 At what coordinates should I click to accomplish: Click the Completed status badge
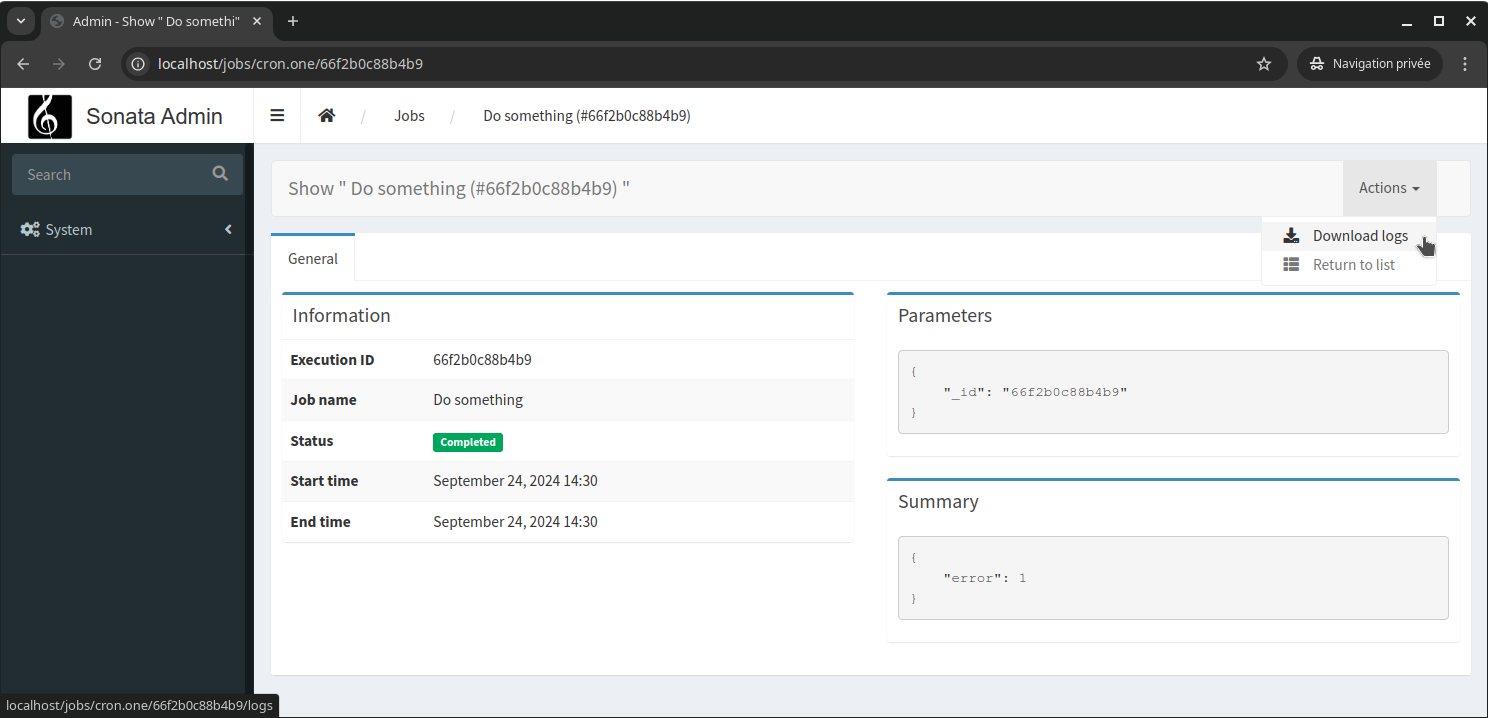[468, 442]
